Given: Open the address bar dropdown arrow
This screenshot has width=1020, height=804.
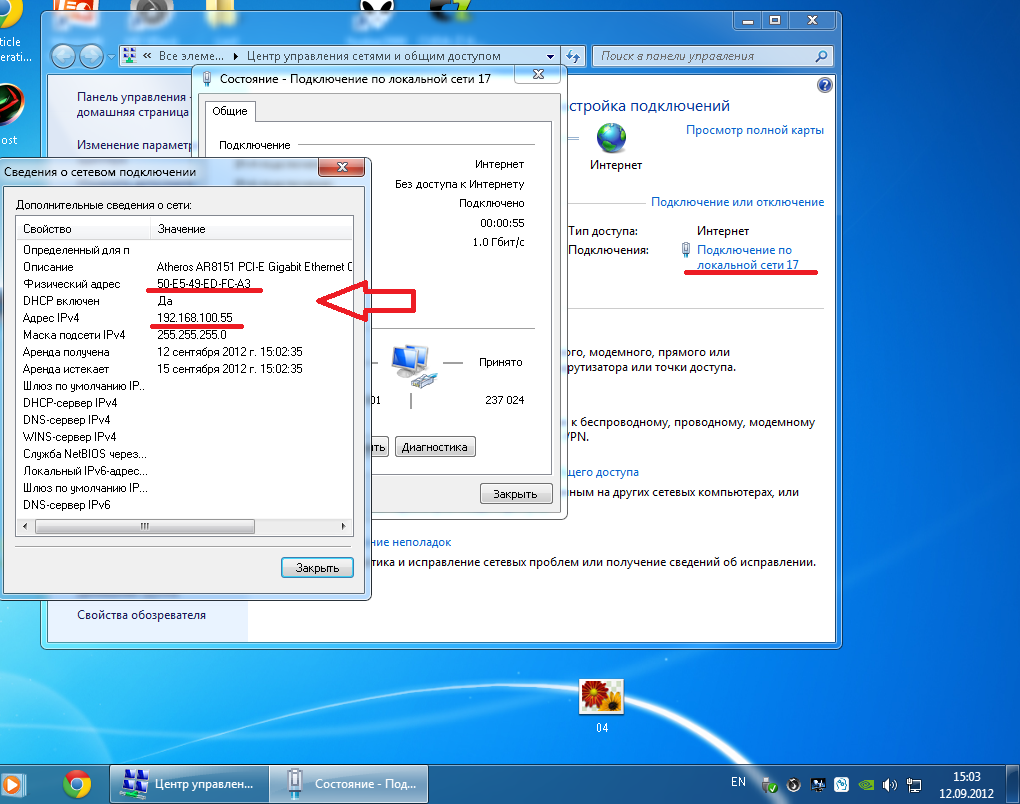Looking at the screenshot, I should pyautogui.click(x=550, y=57).
